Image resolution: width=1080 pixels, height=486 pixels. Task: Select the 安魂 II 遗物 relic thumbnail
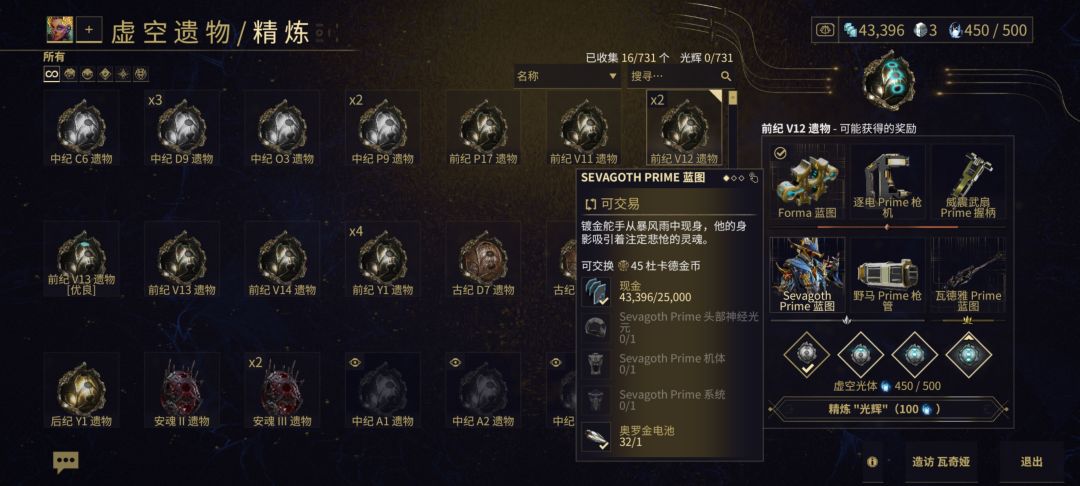click(182, 390)
